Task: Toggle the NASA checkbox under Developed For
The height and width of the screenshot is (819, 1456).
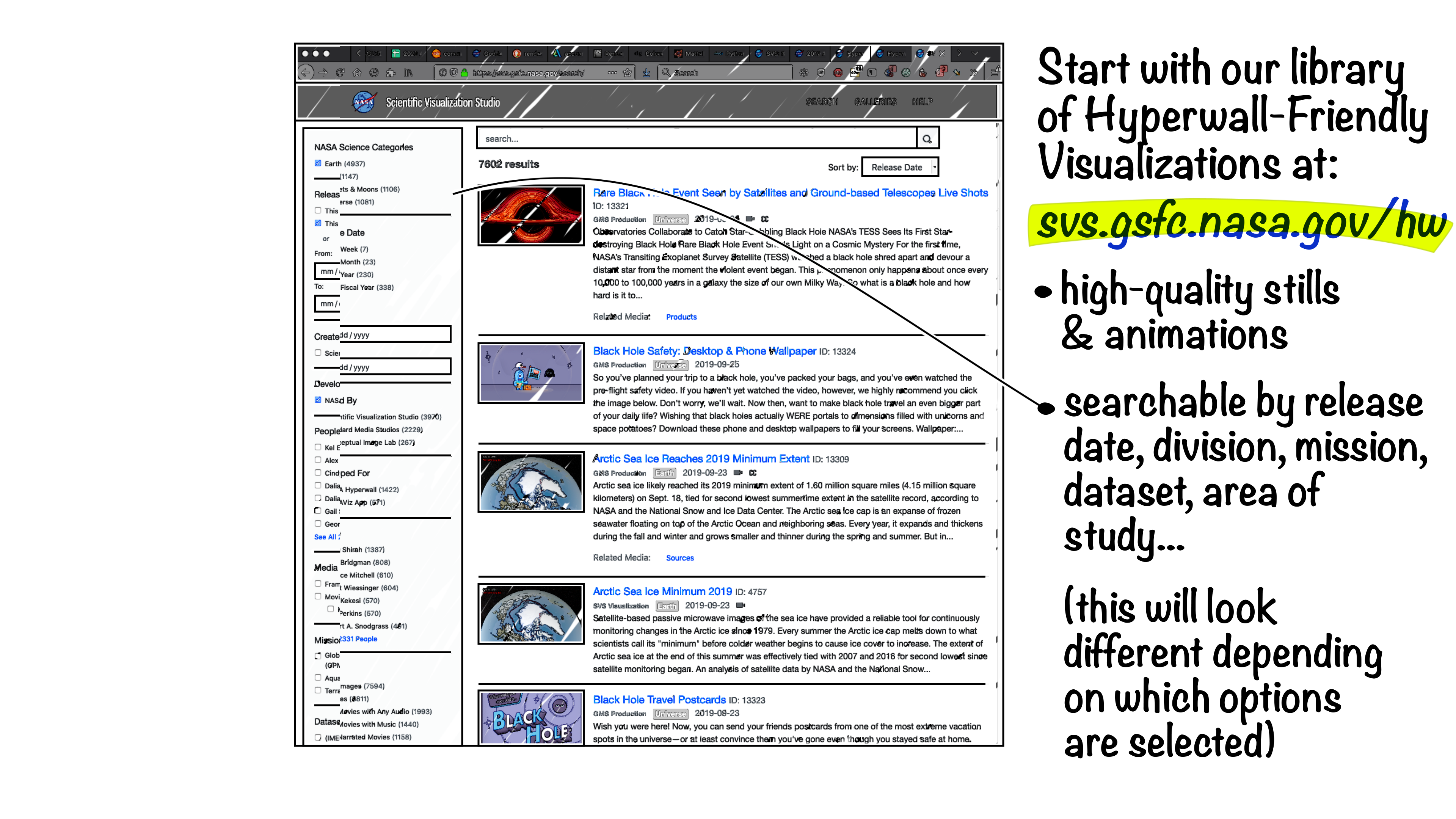Action: (x=318, y=400)
